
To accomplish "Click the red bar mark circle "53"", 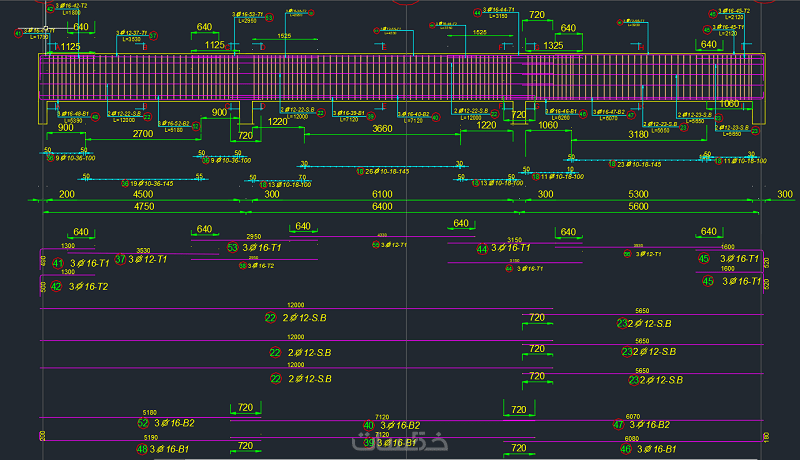I will [x=233, y=248].
